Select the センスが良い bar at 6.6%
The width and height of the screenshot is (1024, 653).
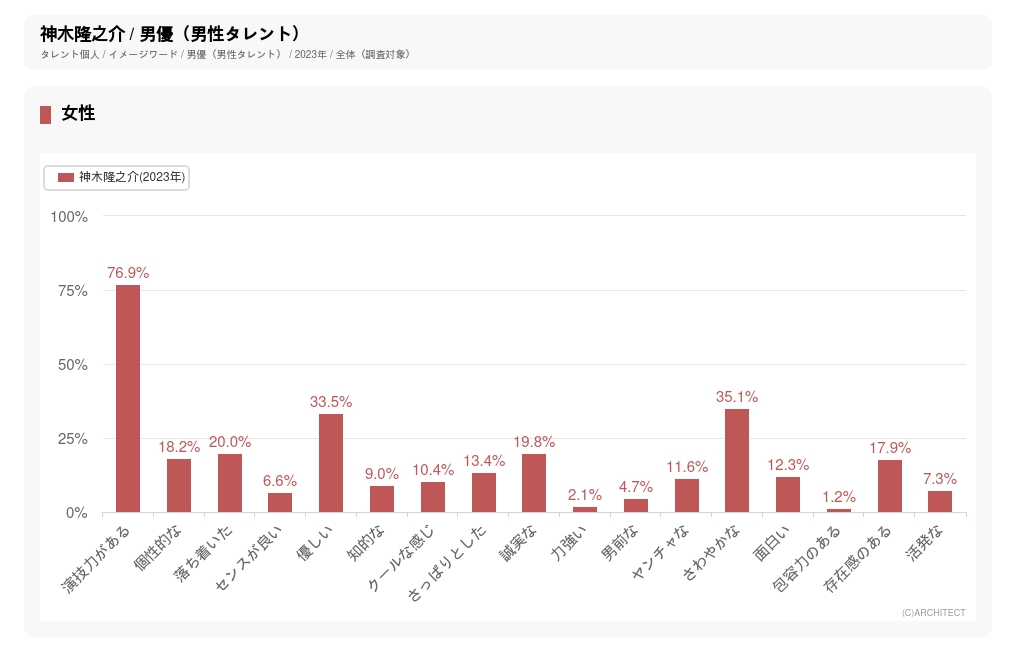click(x=280, y=503)
